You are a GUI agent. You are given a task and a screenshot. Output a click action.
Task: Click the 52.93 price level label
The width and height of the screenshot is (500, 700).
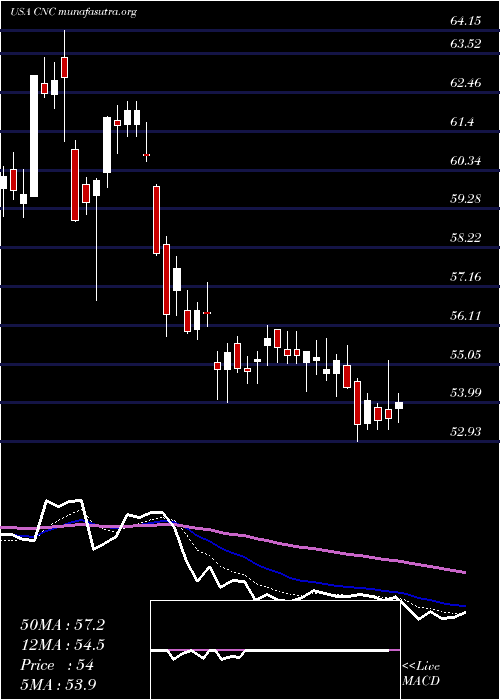466,432
